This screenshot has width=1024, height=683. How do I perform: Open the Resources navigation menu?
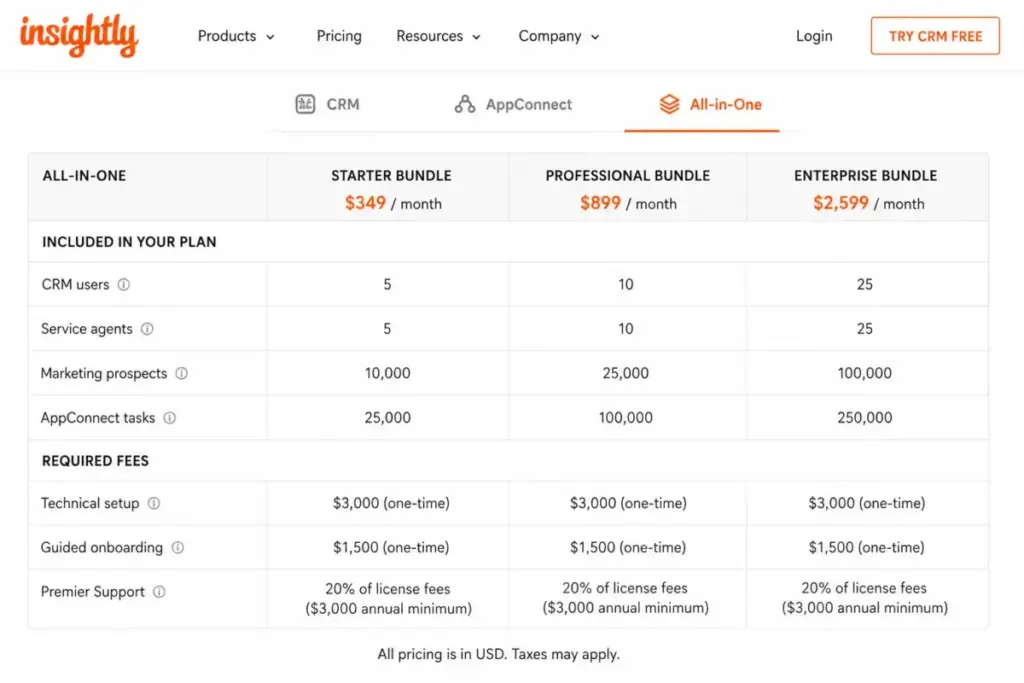point(438,36)
